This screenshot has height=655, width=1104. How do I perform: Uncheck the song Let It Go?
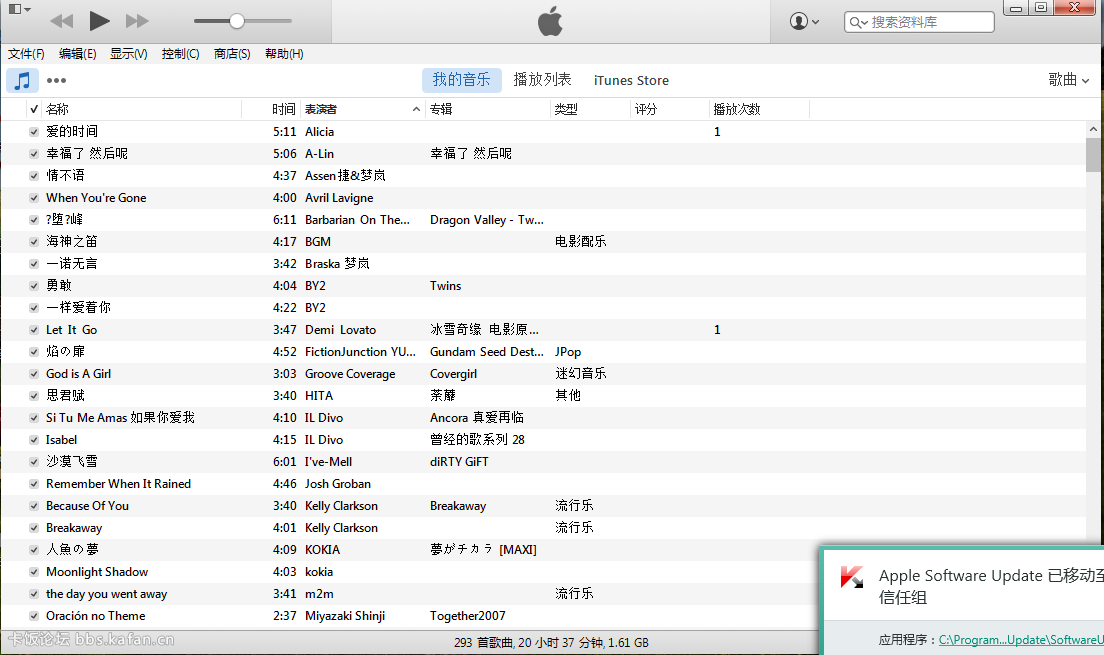(x=34, y=330)
